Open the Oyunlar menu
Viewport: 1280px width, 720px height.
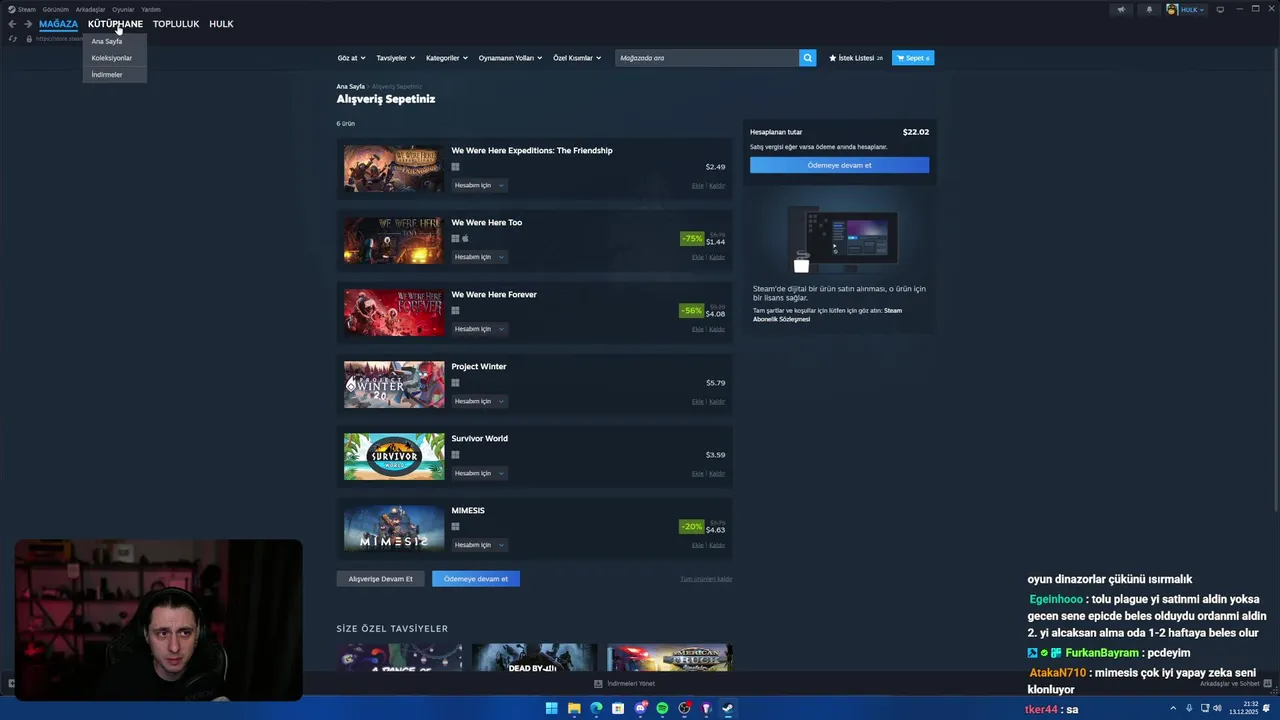click(123, 9)
